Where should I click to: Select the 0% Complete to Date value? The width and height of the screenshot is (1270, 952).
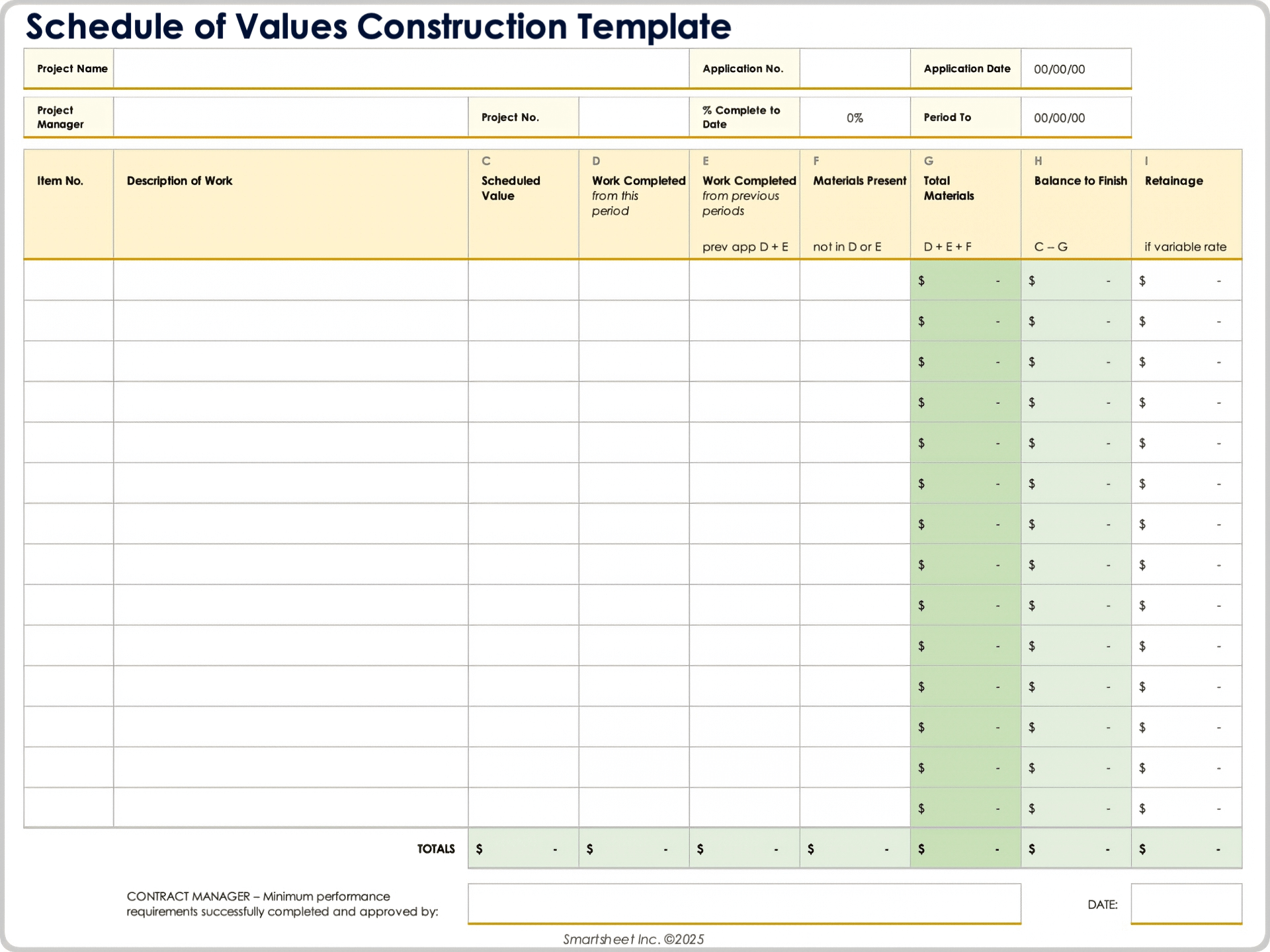(855, 117)
